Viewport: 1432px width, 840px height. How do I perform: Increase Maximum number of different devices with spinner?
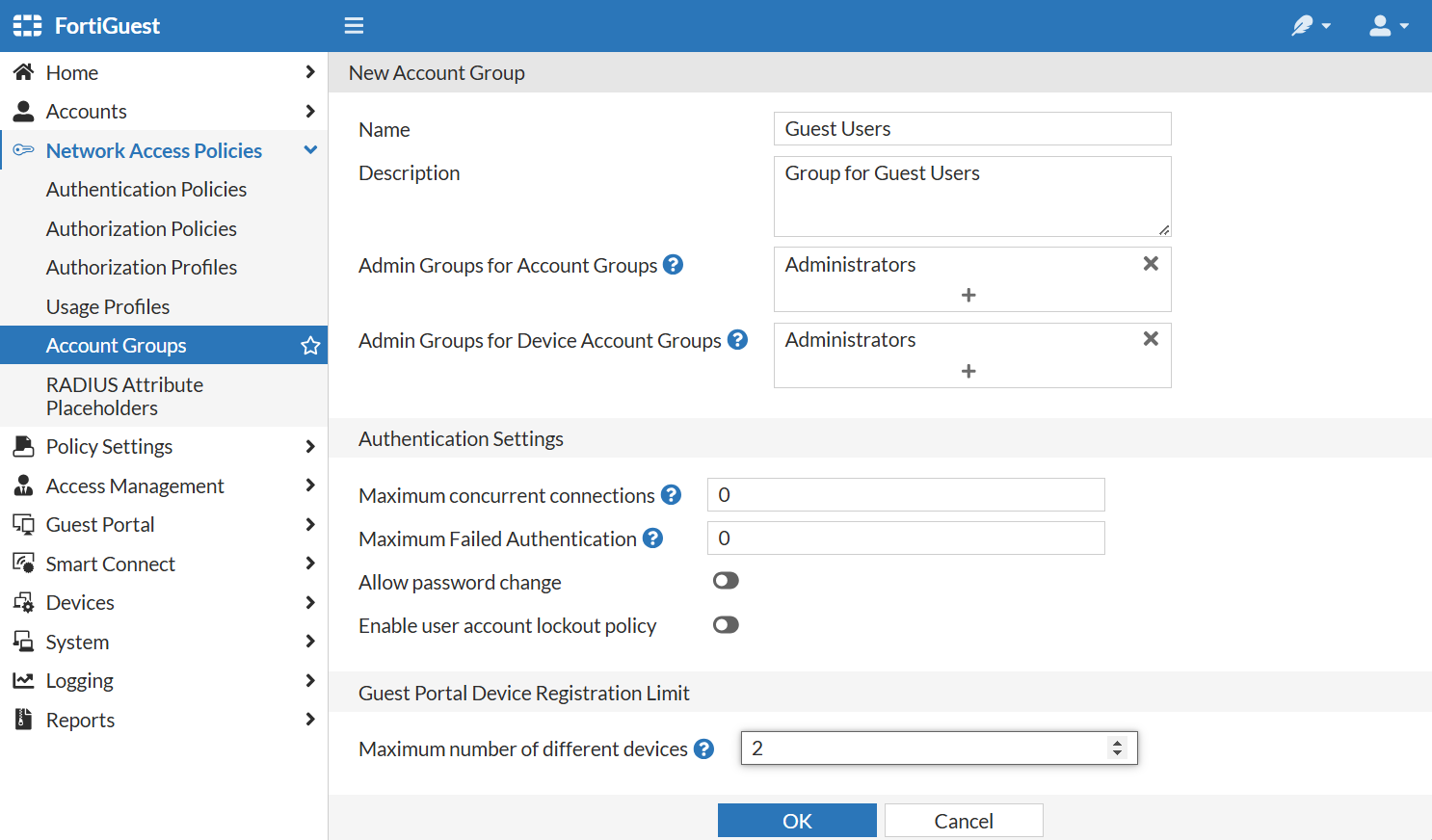coord(1117,742)
